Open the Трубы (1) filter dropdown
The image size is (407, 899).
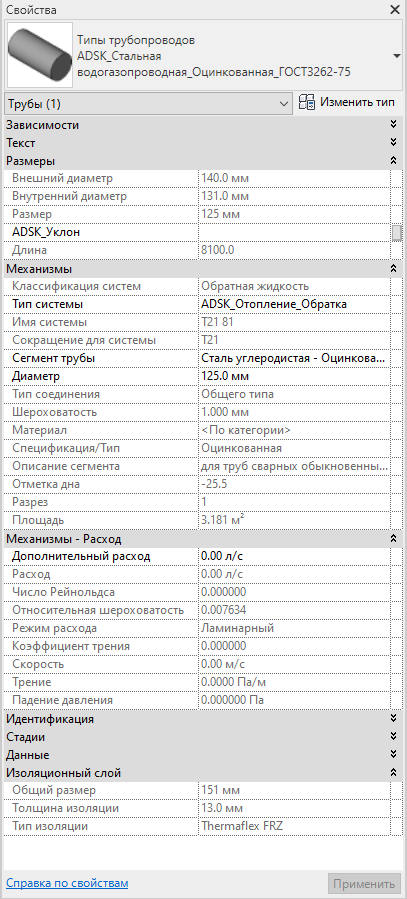click(148, 104)
